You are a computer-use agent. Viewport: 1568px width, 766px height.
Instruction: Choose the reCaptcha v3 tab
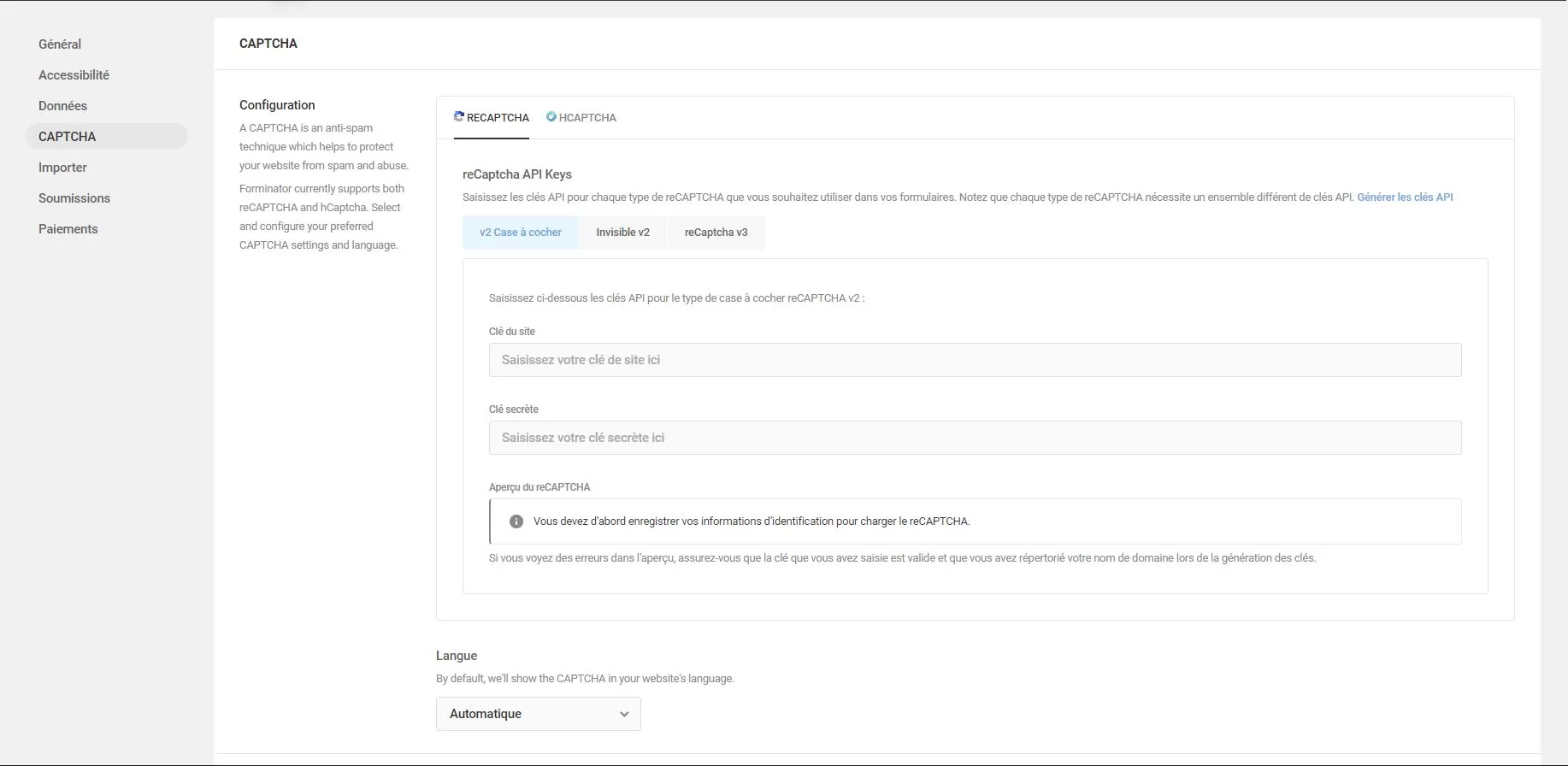coord(716,233)
